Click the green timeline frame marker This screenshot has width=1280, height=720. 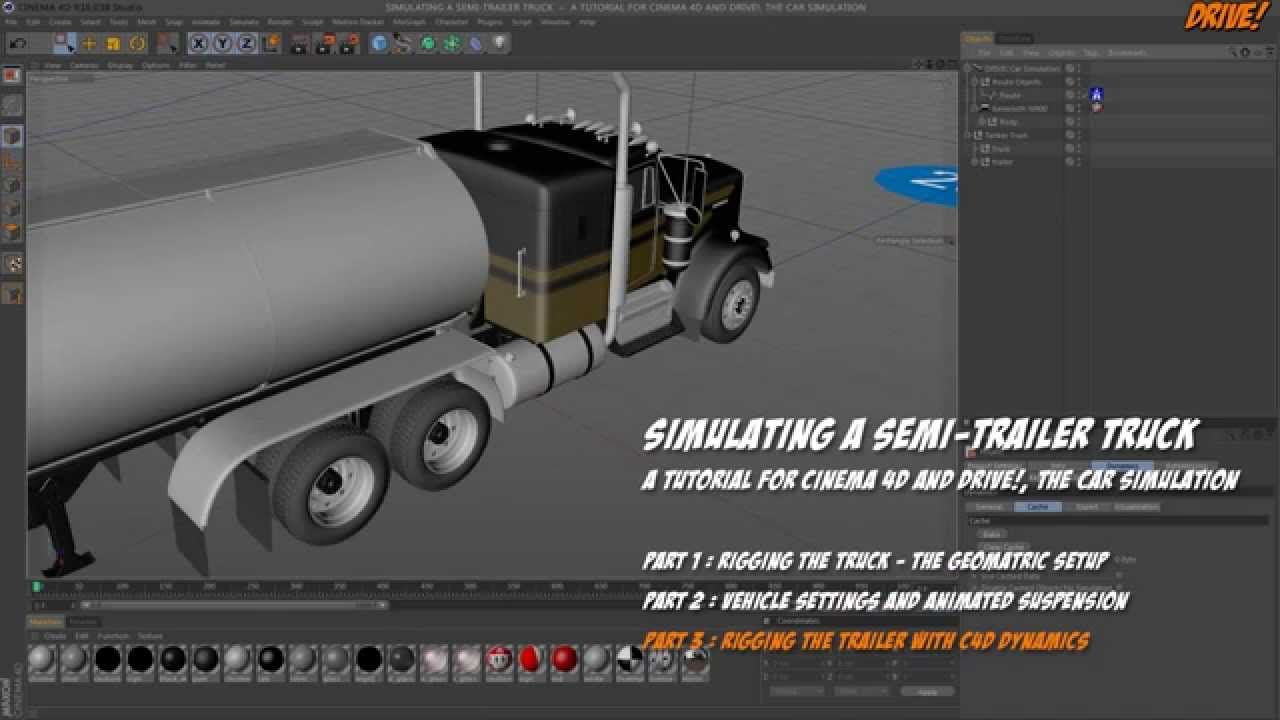pos(37,587)
